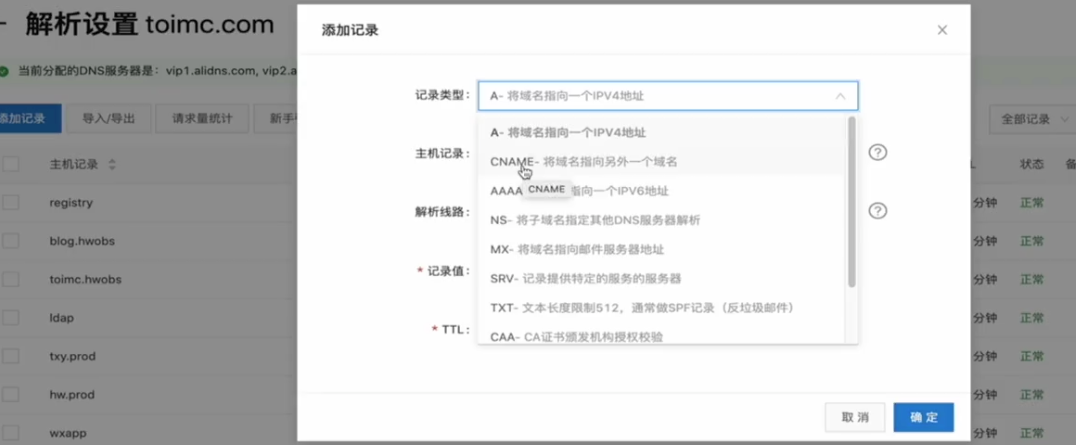Select SRV record type option
1076x445 pixels.
tap(585, 278)
